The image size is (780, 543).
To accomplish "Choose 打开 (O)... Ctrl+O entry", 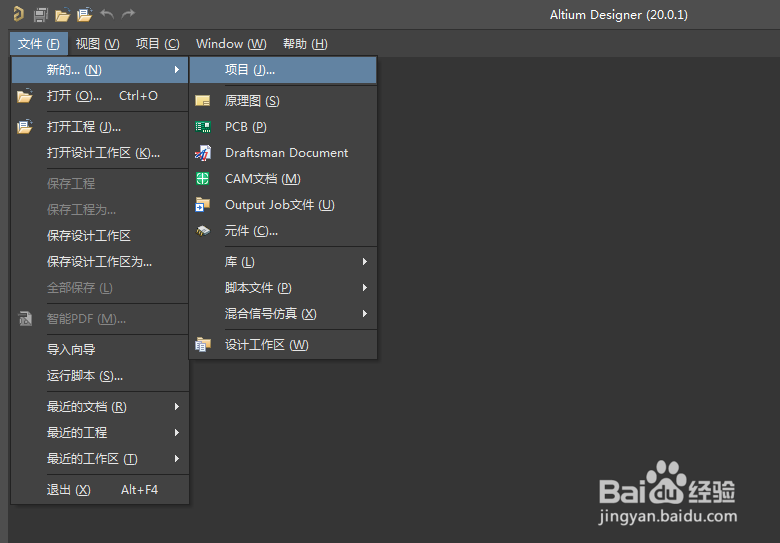I will click(x=100, y=95).
